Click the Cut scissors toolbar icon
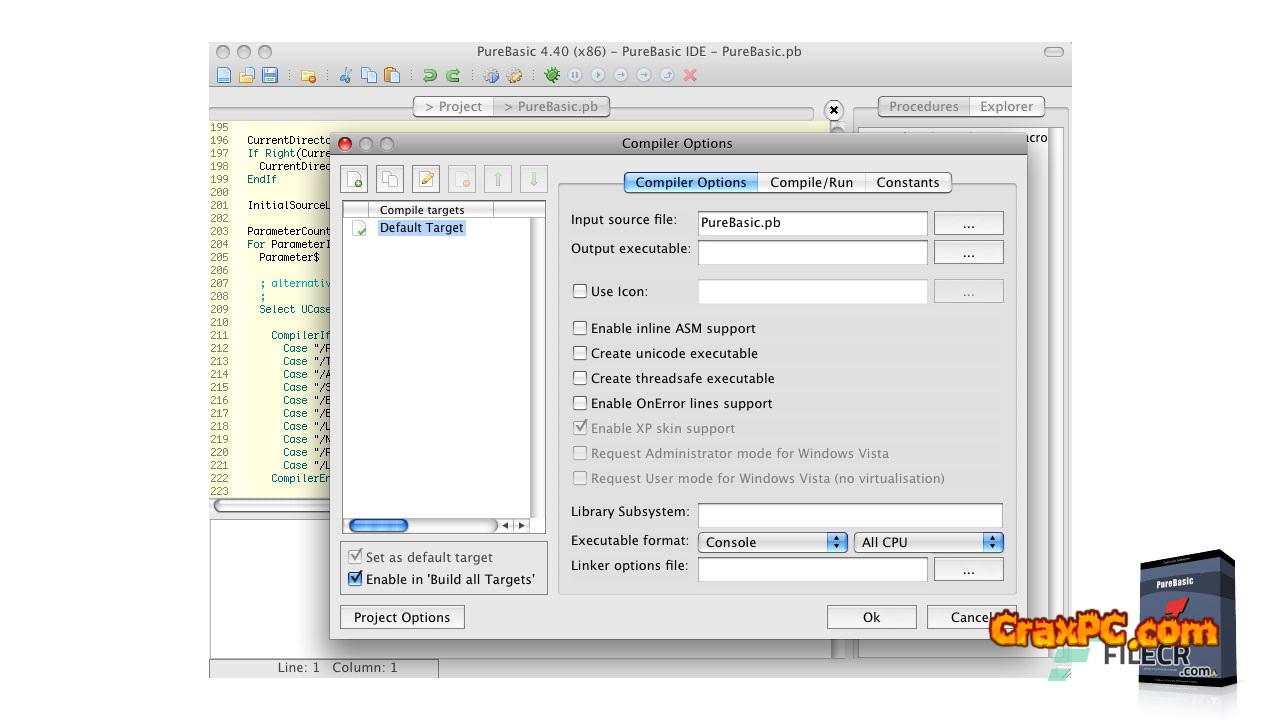The width and height of the screenshot is (1280, 720). point(345,75)
